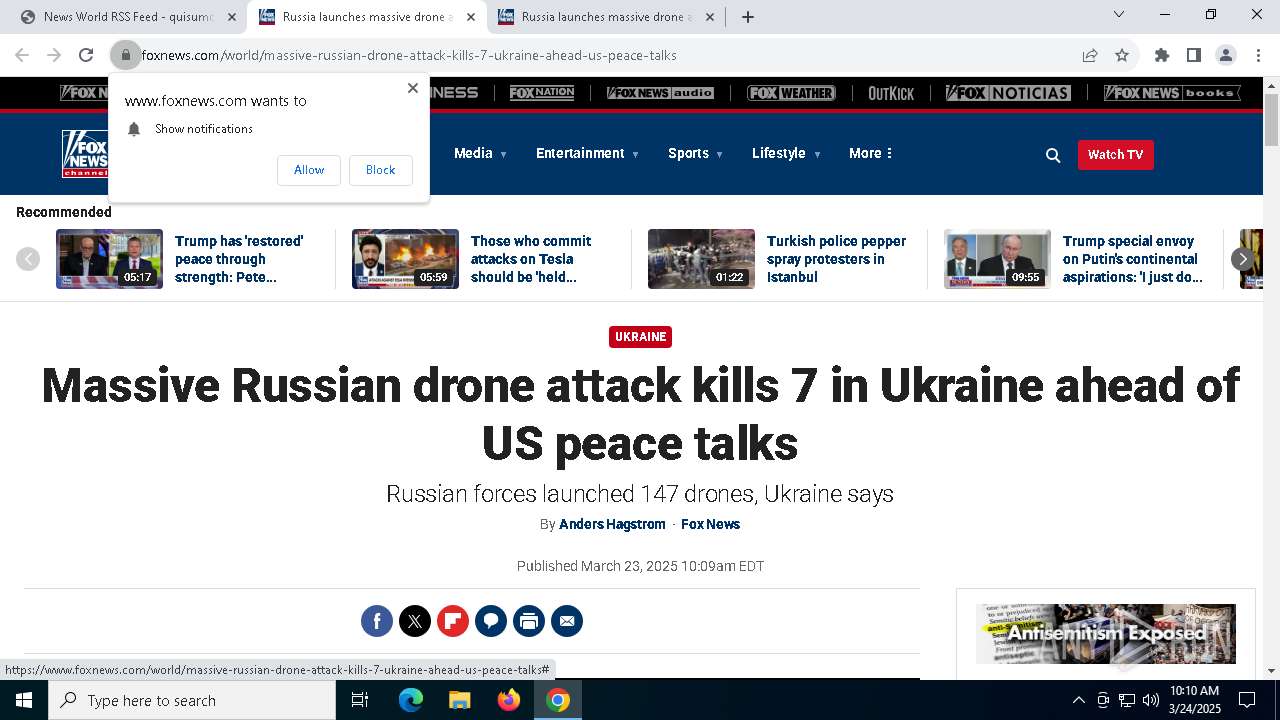Viewport: 1280px width, 720px height.
Task: Email the article
Action: pos(567,621)
